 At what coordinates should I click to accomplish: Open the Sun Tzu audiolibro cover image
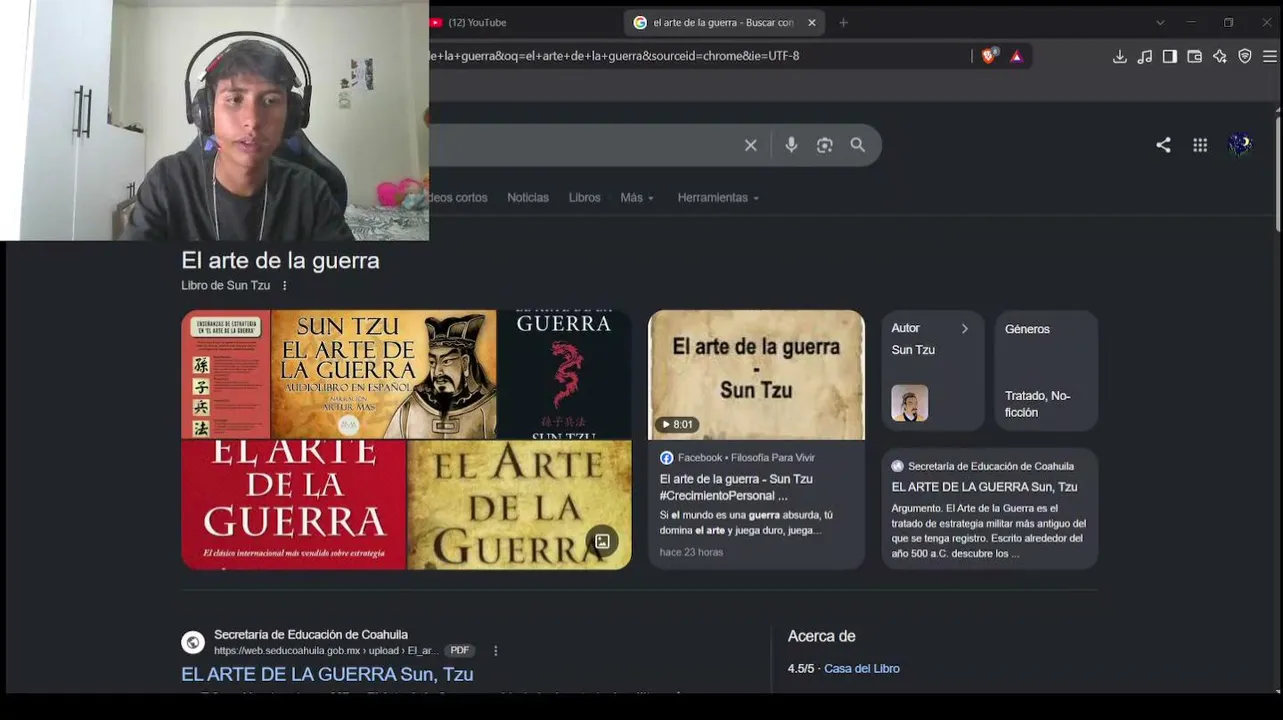click(383, 375)
